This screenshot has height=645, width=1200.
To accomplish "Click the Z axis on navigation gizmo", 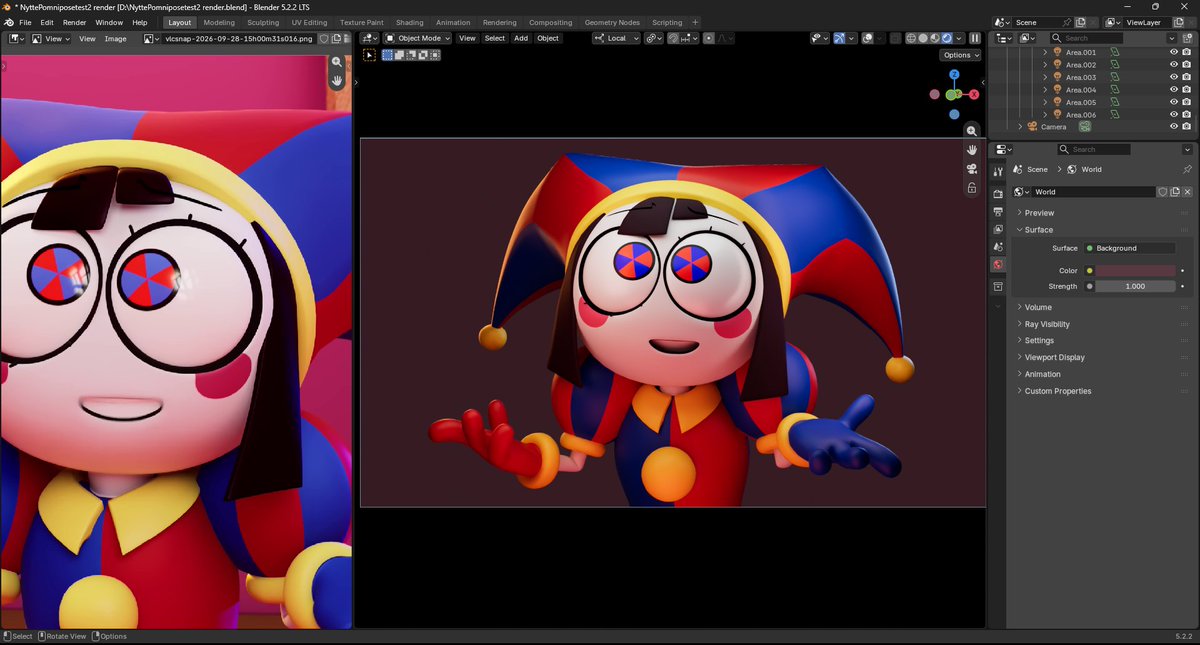I will pyautogui.click(x=954, y=74).
